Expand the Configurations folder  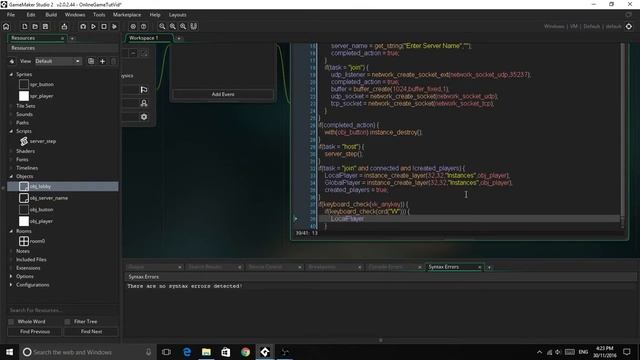pos(11,285)
